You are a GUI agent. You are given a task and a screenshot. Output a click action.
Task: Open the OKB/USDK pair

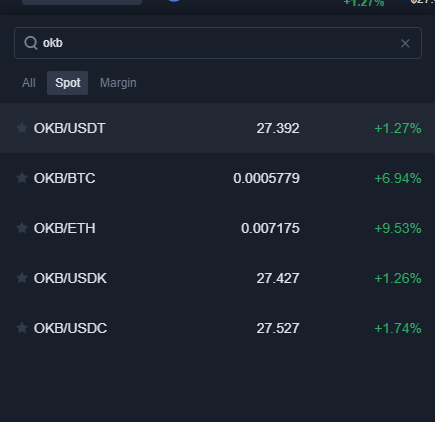click(x=217, y=278)
